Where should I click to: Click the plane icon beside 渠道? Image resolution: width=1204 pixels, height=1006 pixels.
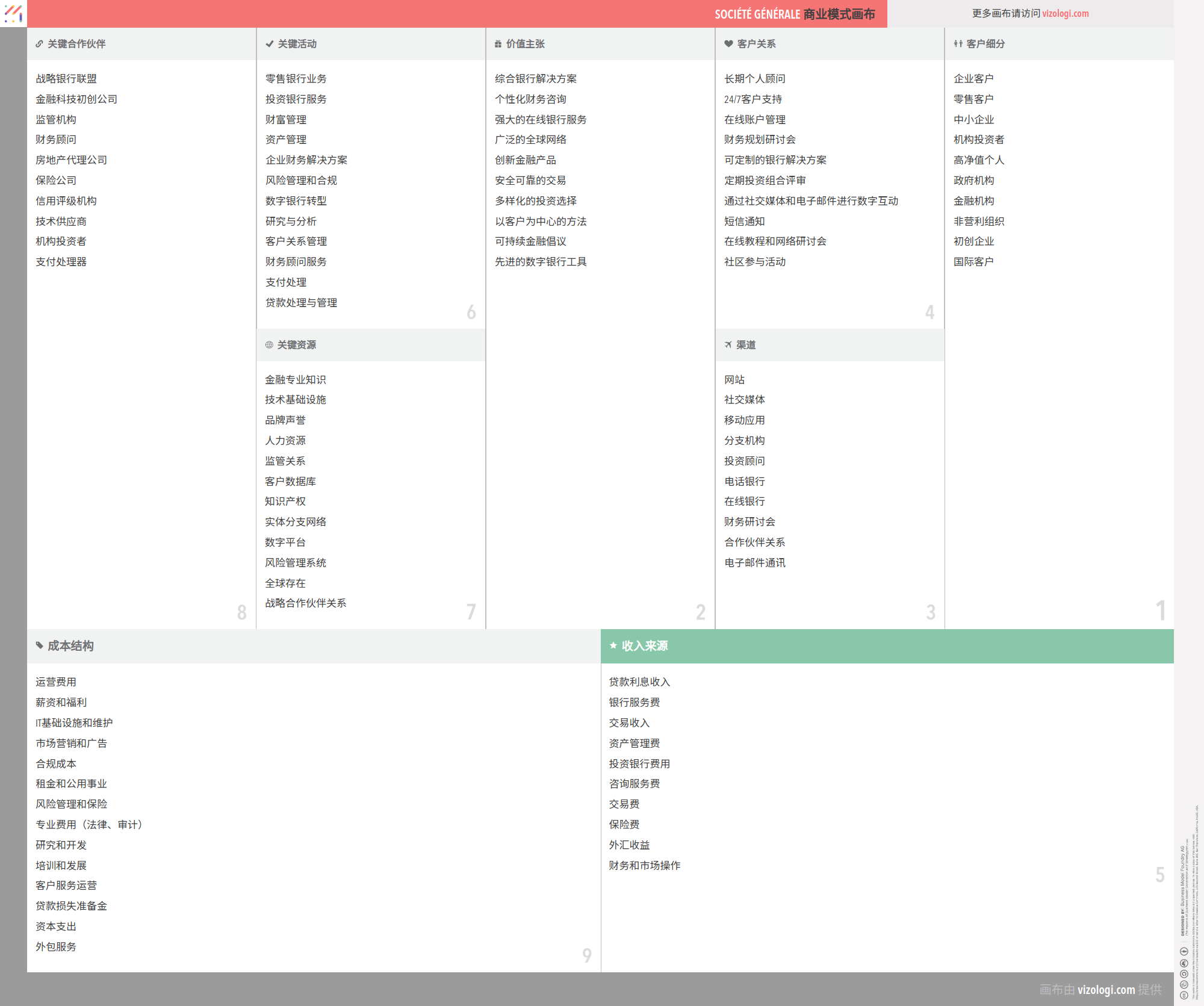coord(728,345)
